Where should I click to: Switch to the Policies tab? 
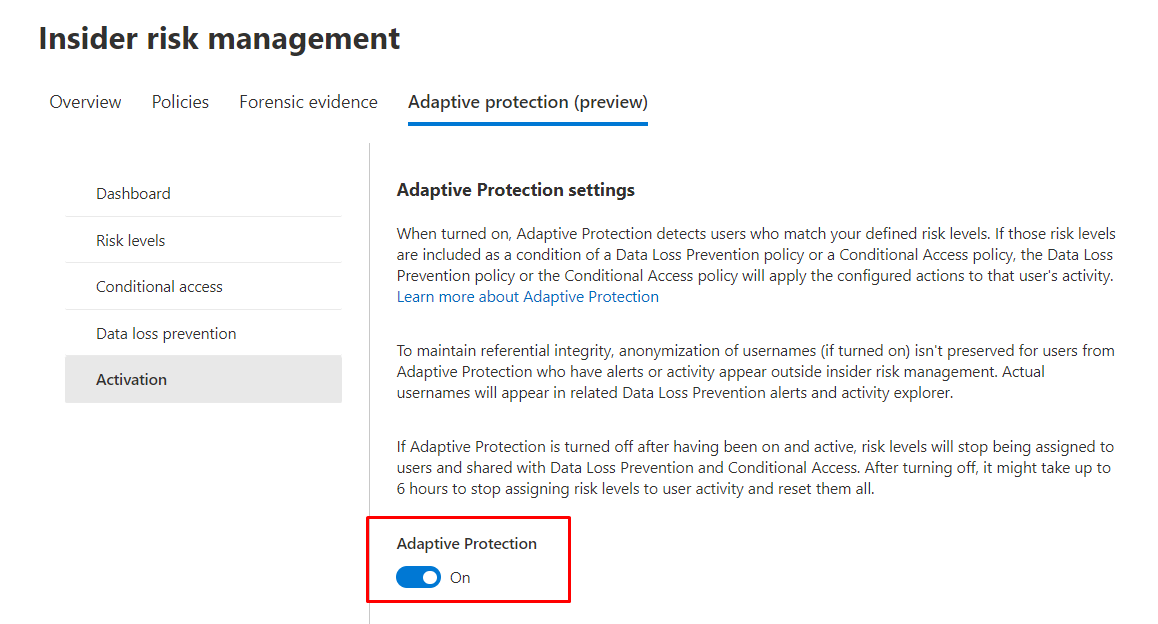pos(180,102)
